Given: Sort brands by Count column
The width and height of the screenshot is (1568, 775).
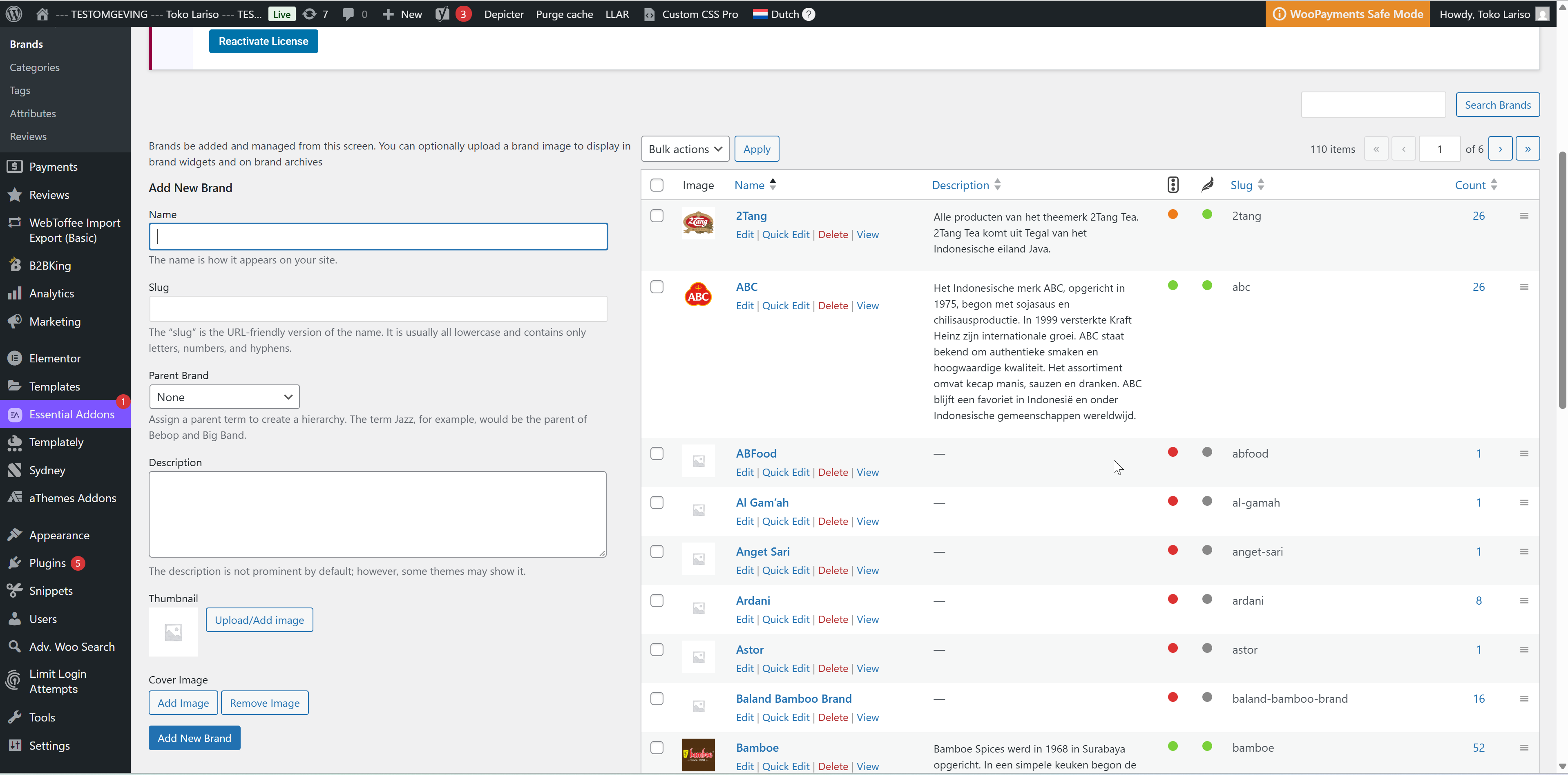Looking at the screenshot, I should [x=1476, y=185].
